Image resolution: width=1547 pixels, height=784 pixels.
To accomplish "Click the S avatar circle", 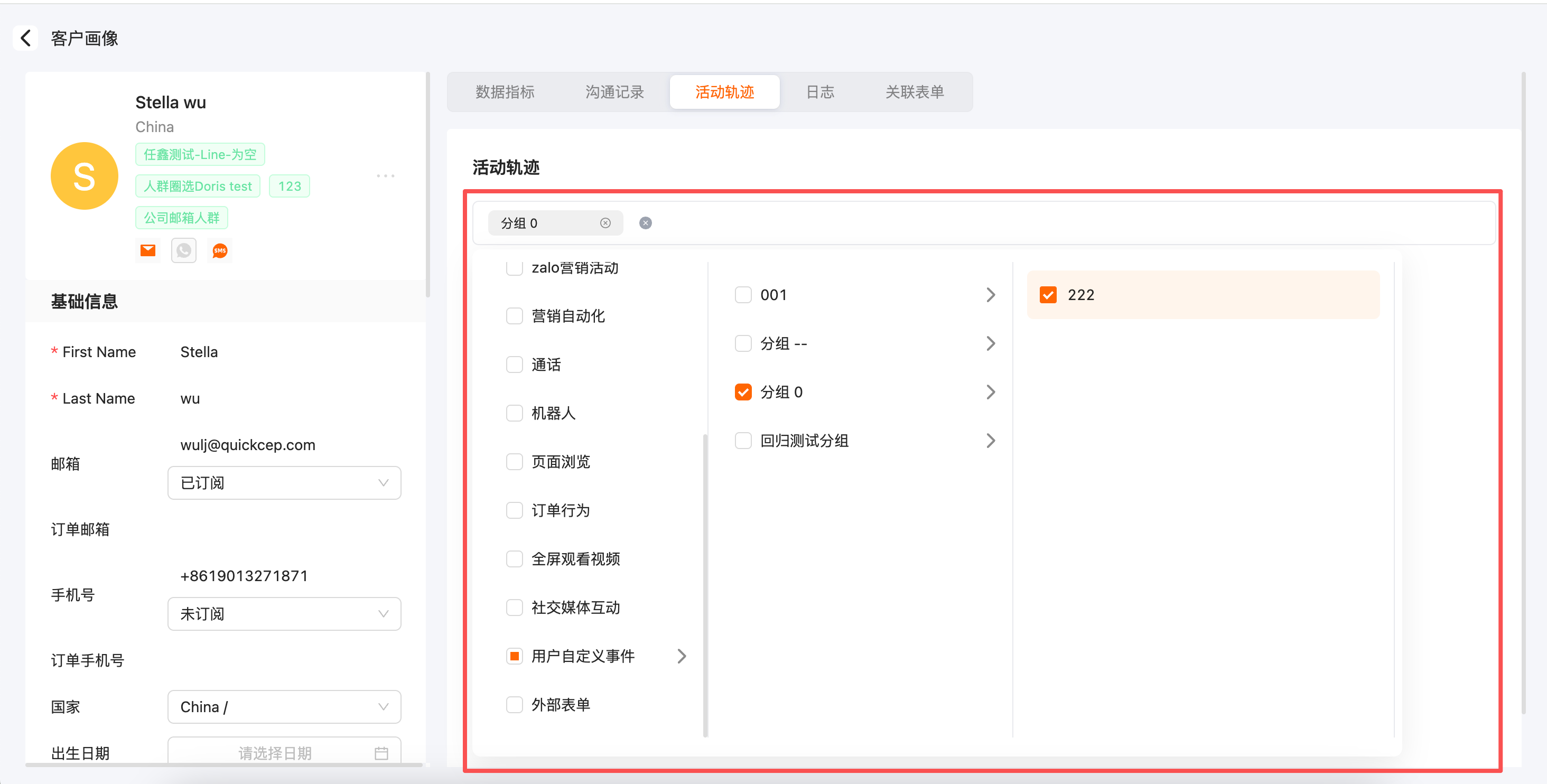I will point(84,176).
